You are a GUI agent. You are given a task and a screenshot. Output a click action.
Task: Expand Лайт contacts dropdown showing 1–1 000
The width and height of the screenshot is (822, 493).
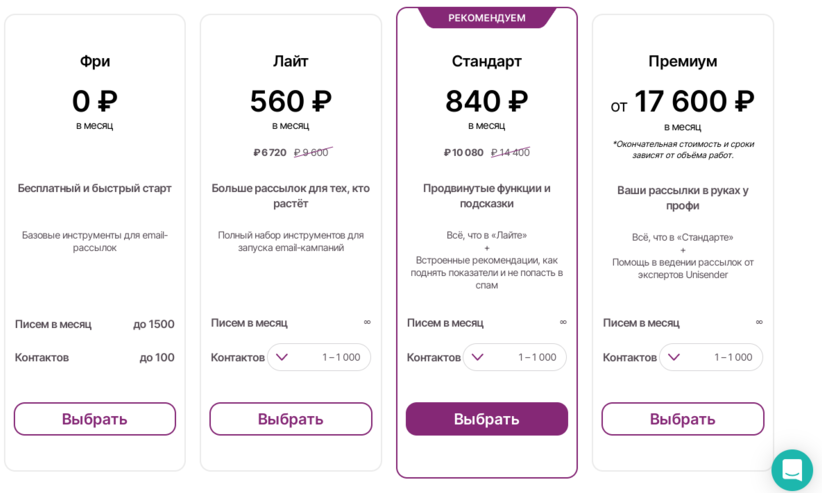click(x=319, y=357)
